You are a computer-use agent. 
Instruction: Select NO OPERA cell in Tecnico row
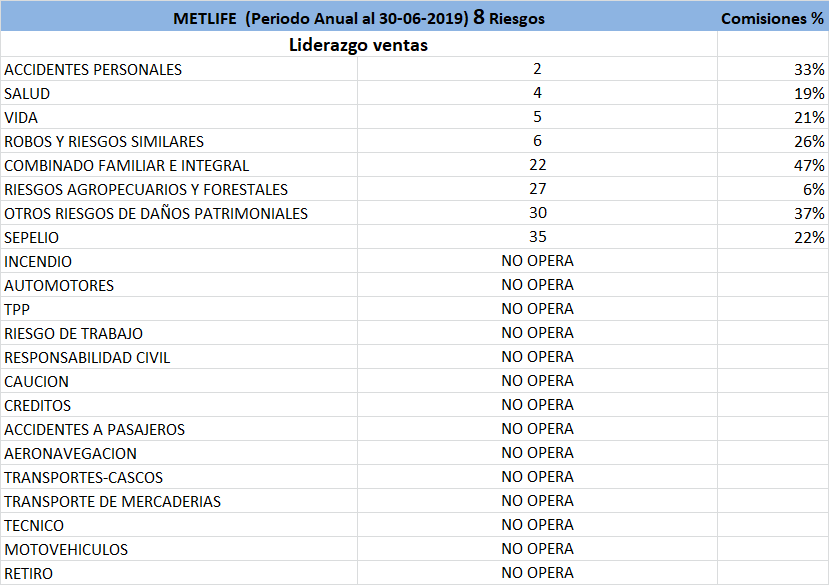tap(537, 525)
